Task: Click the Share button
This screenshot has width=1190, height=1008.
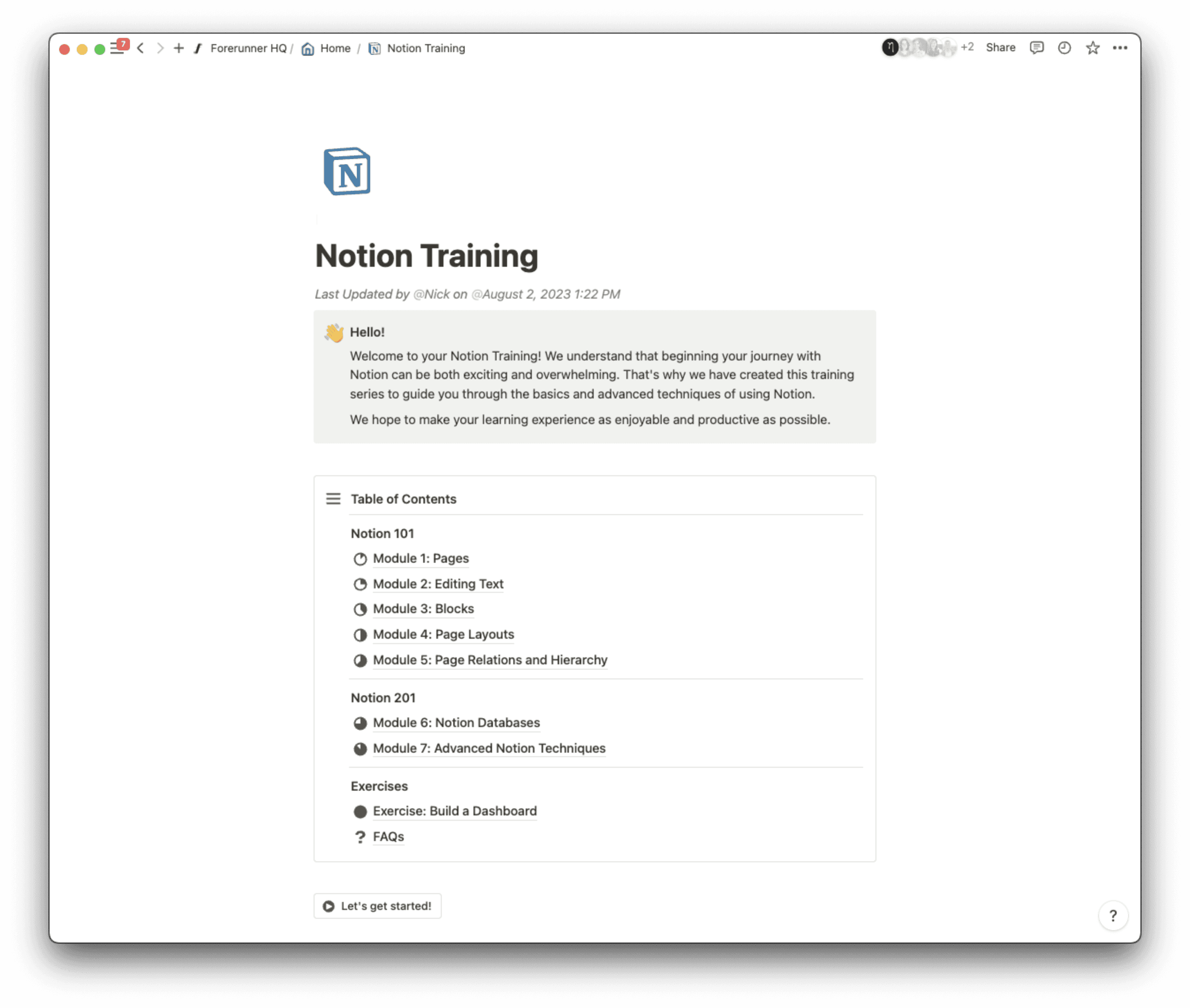Action: tap(1001, 48)
